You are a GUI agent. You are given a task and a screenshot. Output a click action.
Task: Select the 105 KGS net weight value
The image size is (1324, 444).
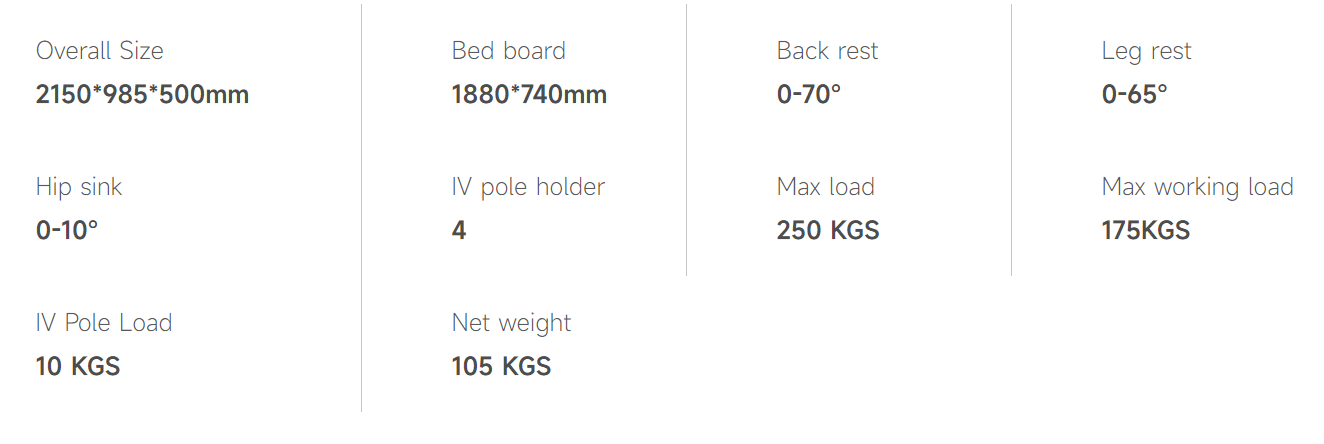501,367
